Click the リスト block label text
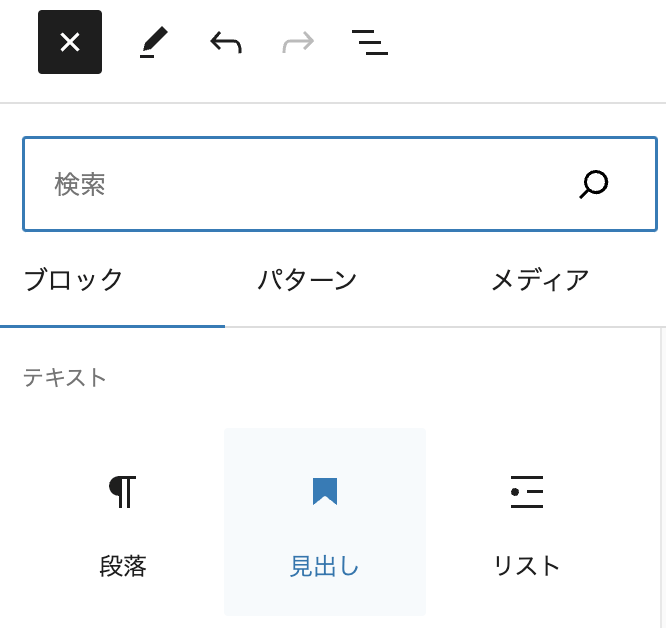666x628 pixels. coord(527,566)
